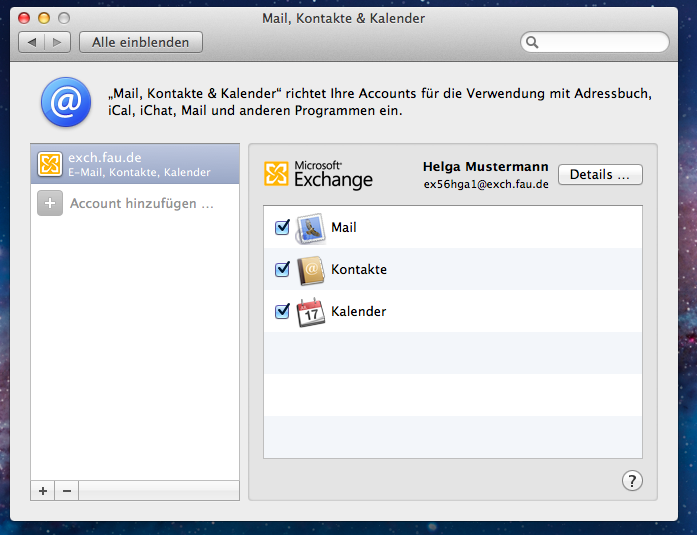The height and width of the screenshot is (535, 697).
Task: Click the Kalender calendar icon
Action: point(311,312)
